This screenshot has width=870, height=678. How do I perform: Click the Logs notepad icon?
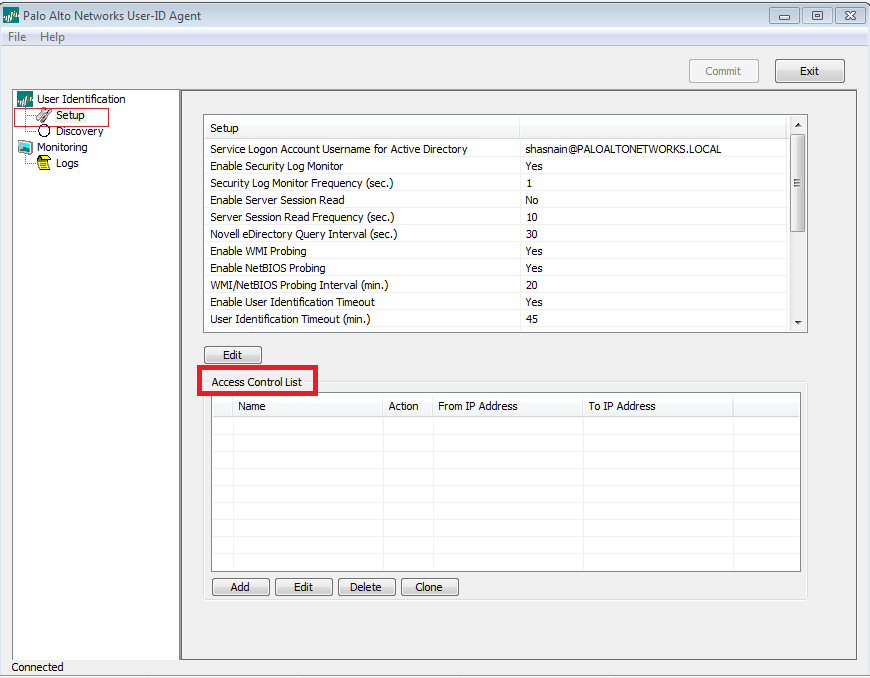pyautogui.click(x=44, y=164)
